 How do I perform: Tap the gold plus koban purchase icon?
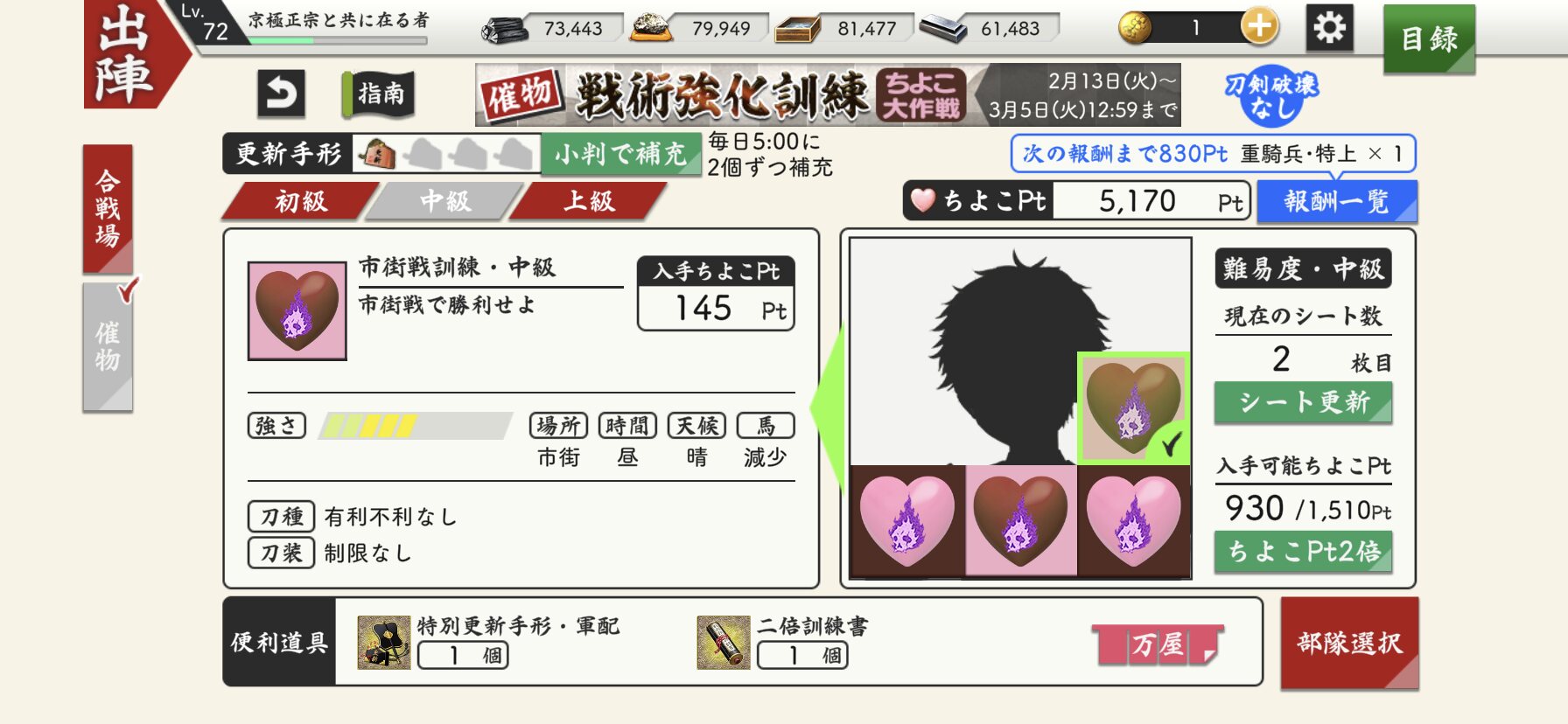click(x=1259, y=27)
